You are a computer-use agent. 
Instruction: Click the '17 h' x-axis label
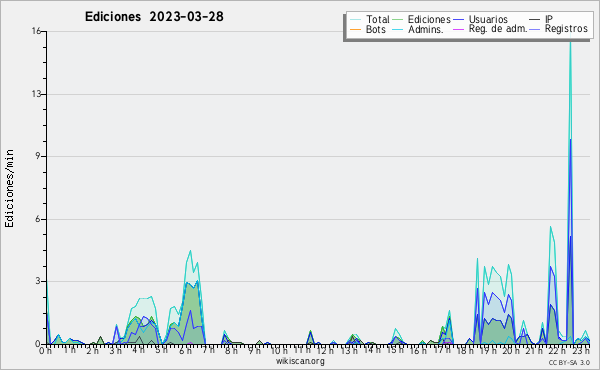(441, 351)
